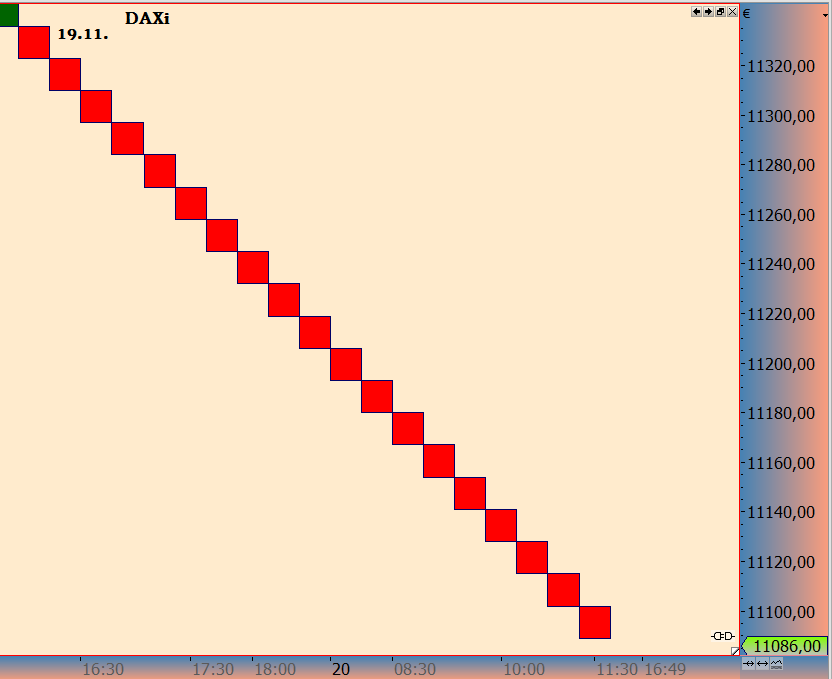Select the right arrow navigation icon
Image resolution: width=832 pixels, height=679 pixels.
(708, 12)
